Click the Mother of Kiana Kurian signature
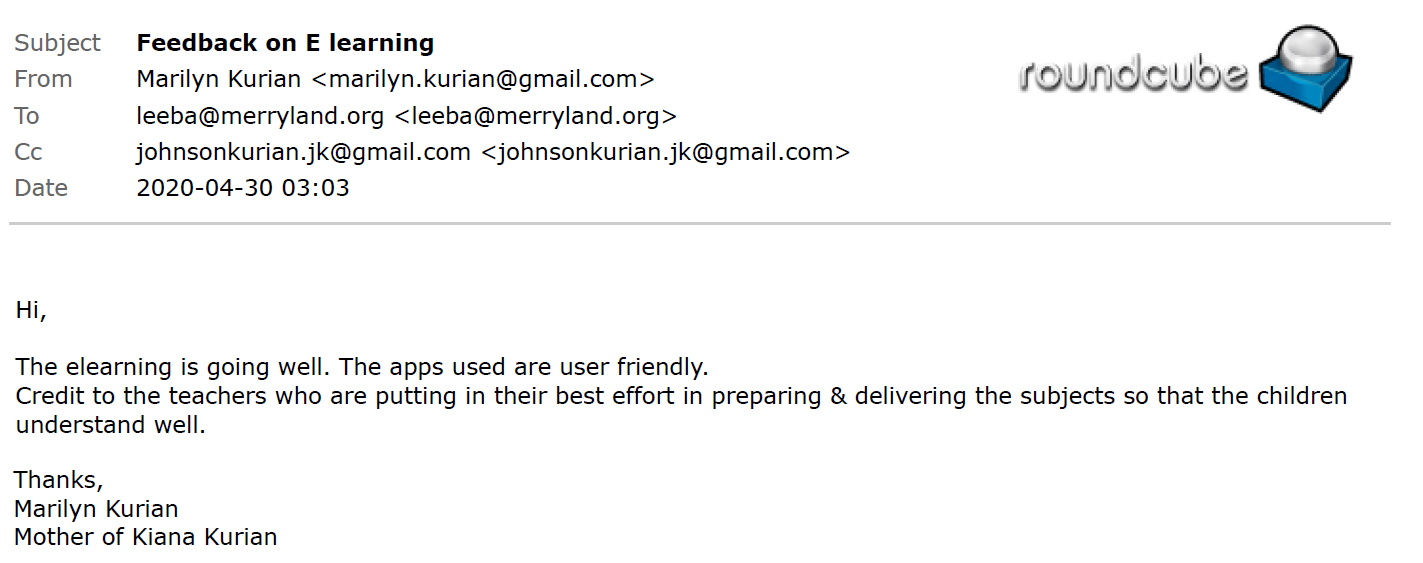 [x=146, y=537]
